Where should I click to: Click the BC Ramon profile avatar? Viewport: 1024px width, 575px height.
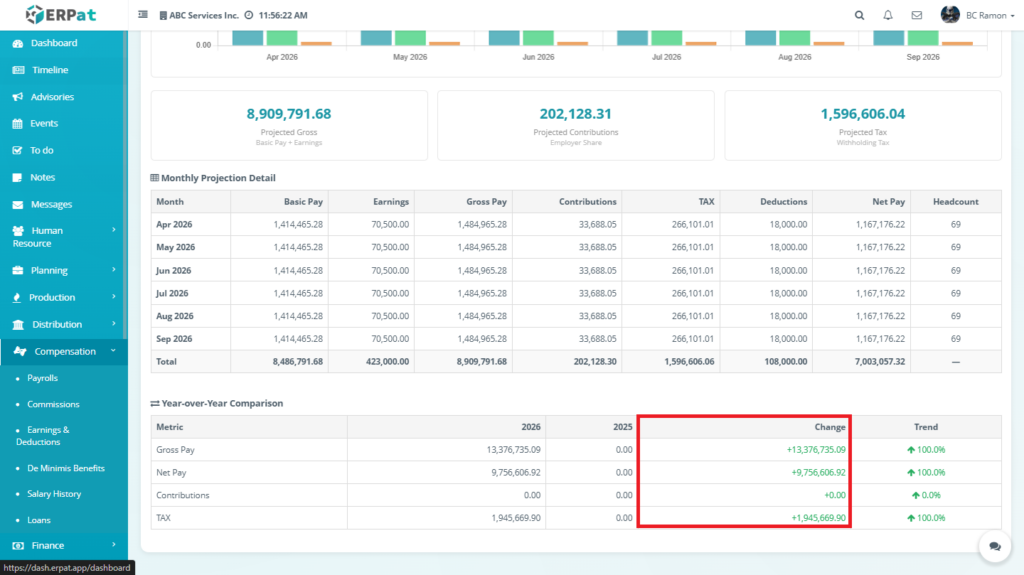(950, 15)
